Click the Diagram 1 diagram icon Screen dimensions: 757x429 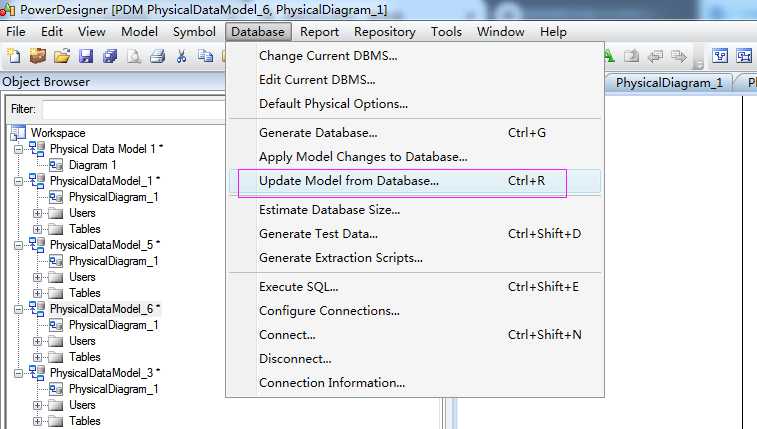point(56,165)
